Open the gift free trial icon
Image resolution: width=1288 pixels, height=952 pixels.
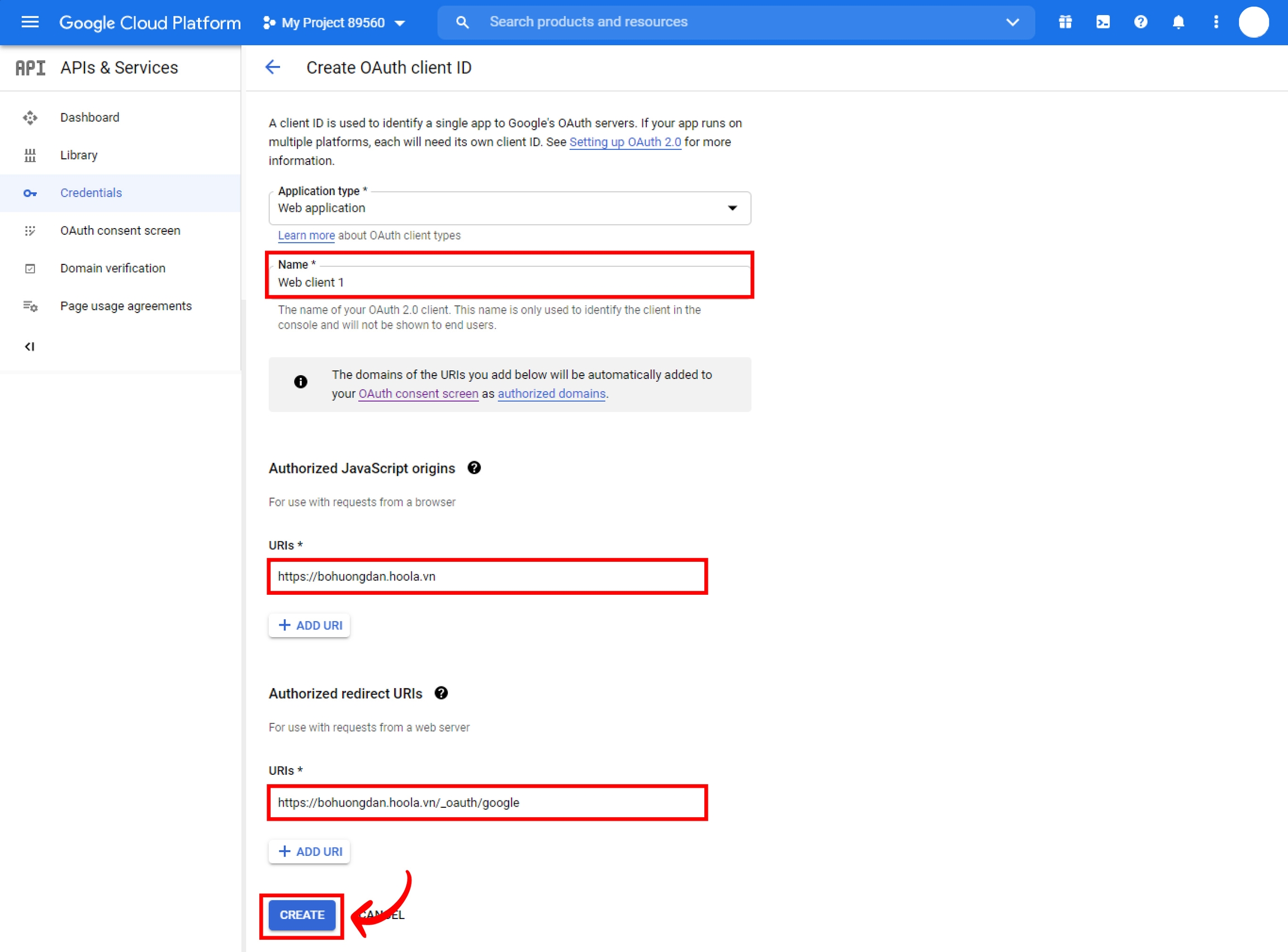[x=1065, y=22]
